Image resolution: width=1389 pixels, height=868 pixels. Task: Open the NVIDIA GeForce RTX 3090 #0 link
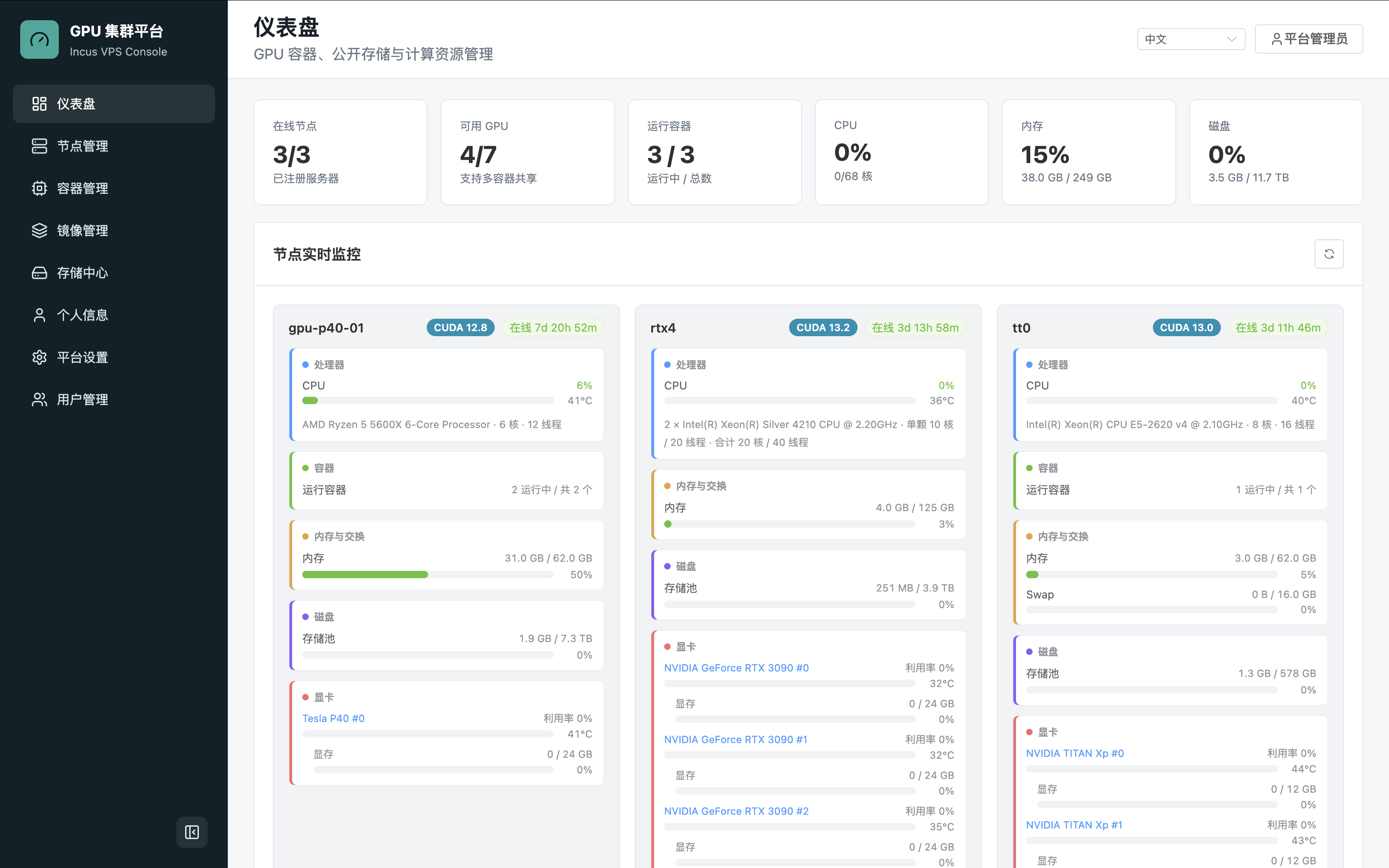coord(736,668)
